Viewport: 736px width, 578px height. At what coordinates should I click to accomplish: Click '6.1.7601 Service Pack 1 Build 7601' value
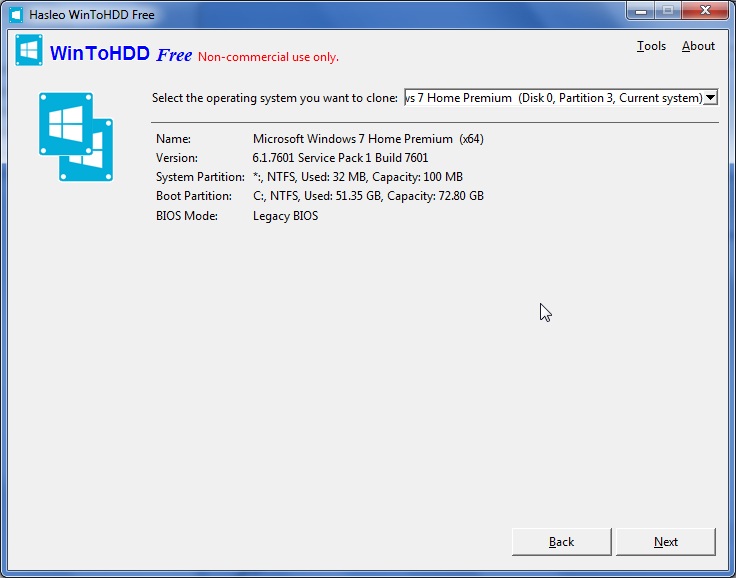click(x=340, y=158)
